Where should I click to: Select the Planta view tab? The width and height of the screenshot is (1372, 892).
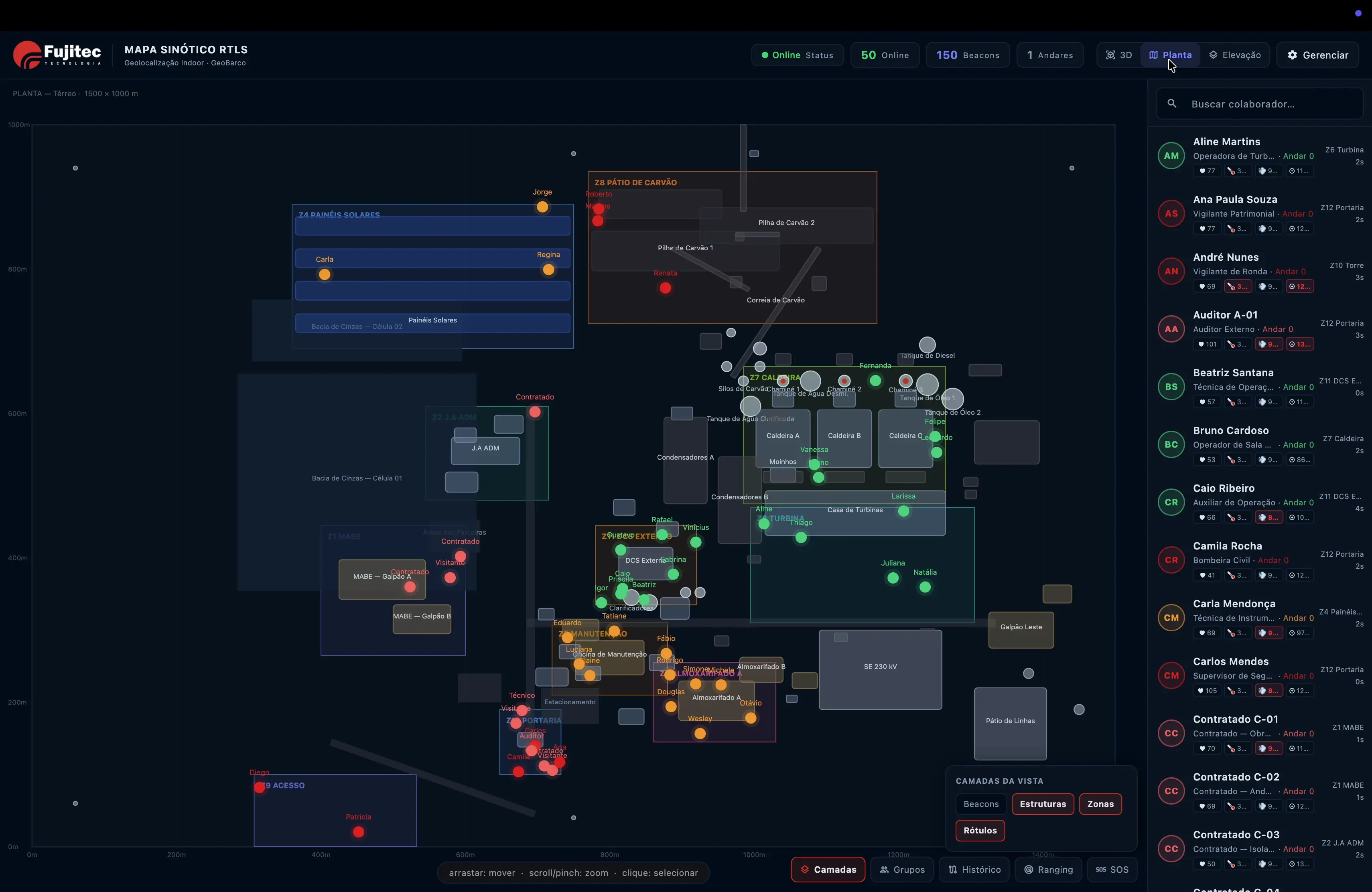click(1170, 55)
